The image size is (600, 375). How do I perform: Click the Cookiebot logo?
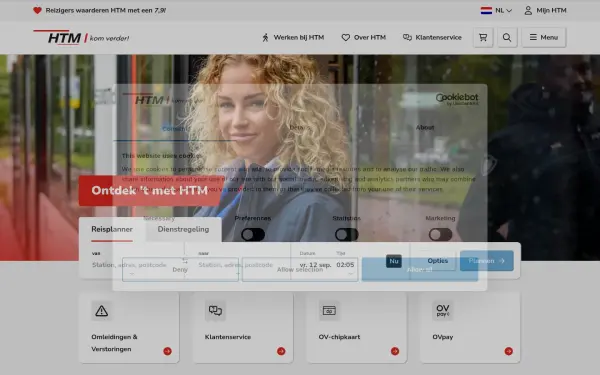457,99
